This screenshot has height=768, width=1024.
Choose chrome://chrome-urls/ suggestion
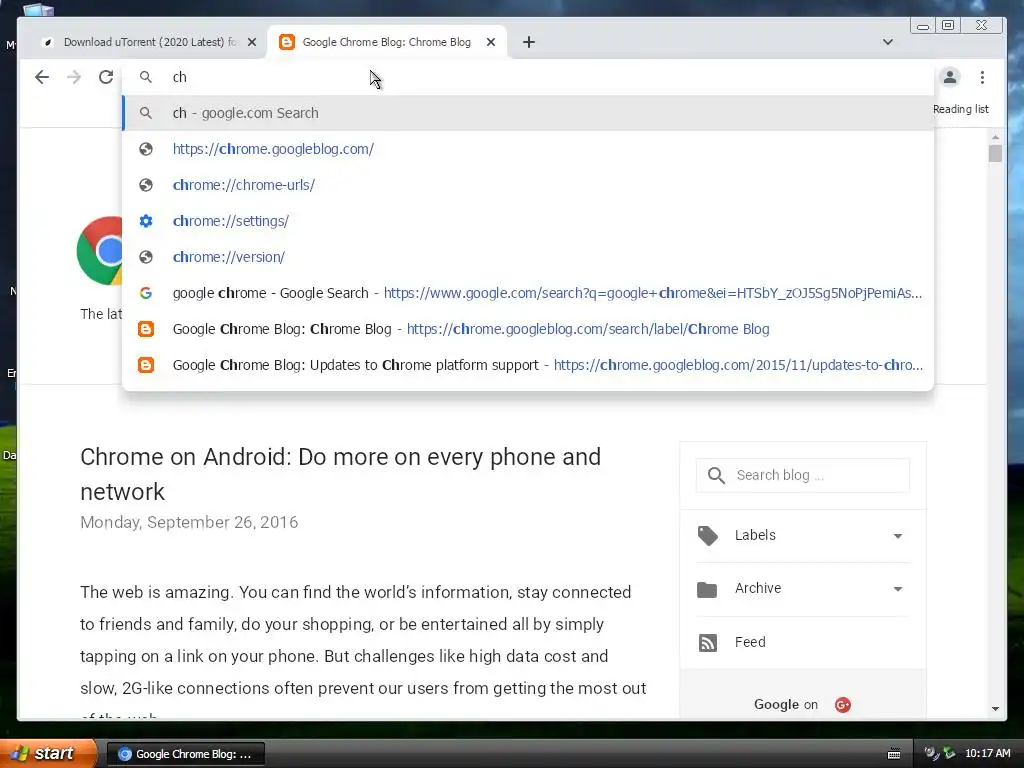point(528,185)
